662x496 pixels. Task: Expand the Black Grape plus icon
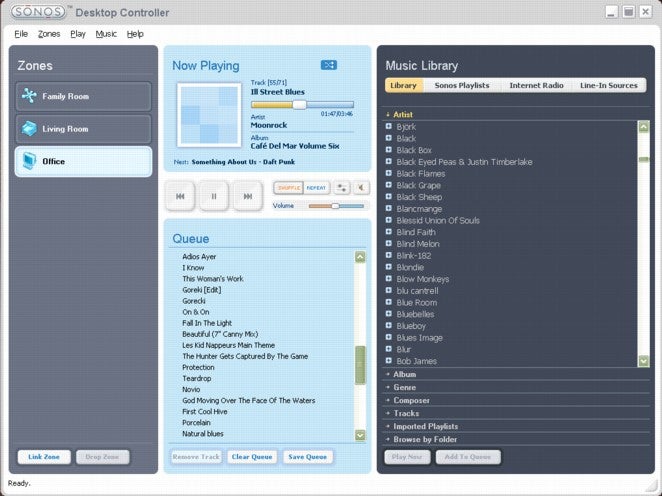tap(389, 184)
